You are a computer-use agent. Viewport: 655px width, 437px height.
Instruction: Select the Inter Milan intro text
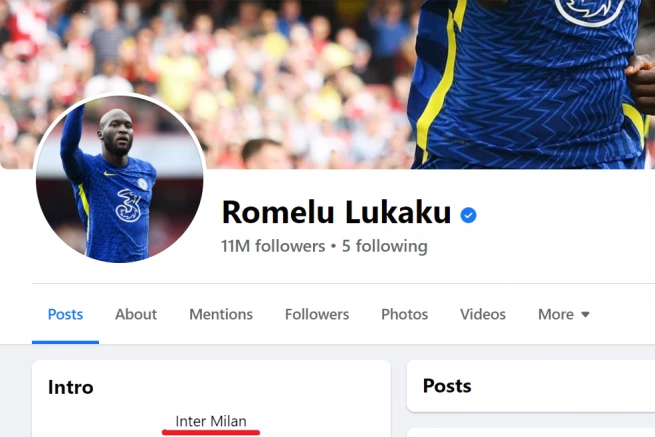[x=211, y=421]
